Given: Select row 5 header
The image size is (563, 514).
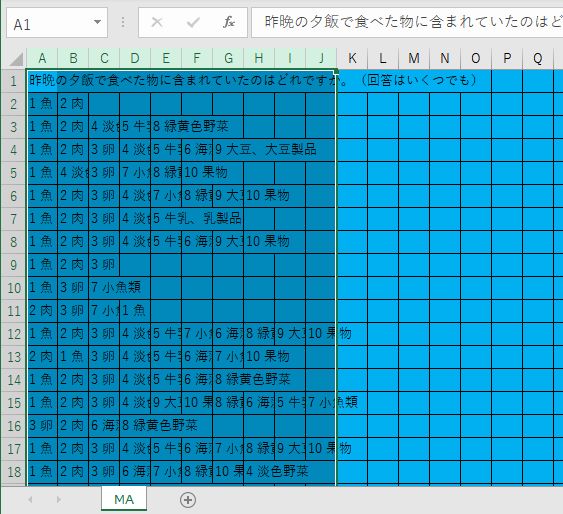Looking at the screenshot, I should pos(14,173).
